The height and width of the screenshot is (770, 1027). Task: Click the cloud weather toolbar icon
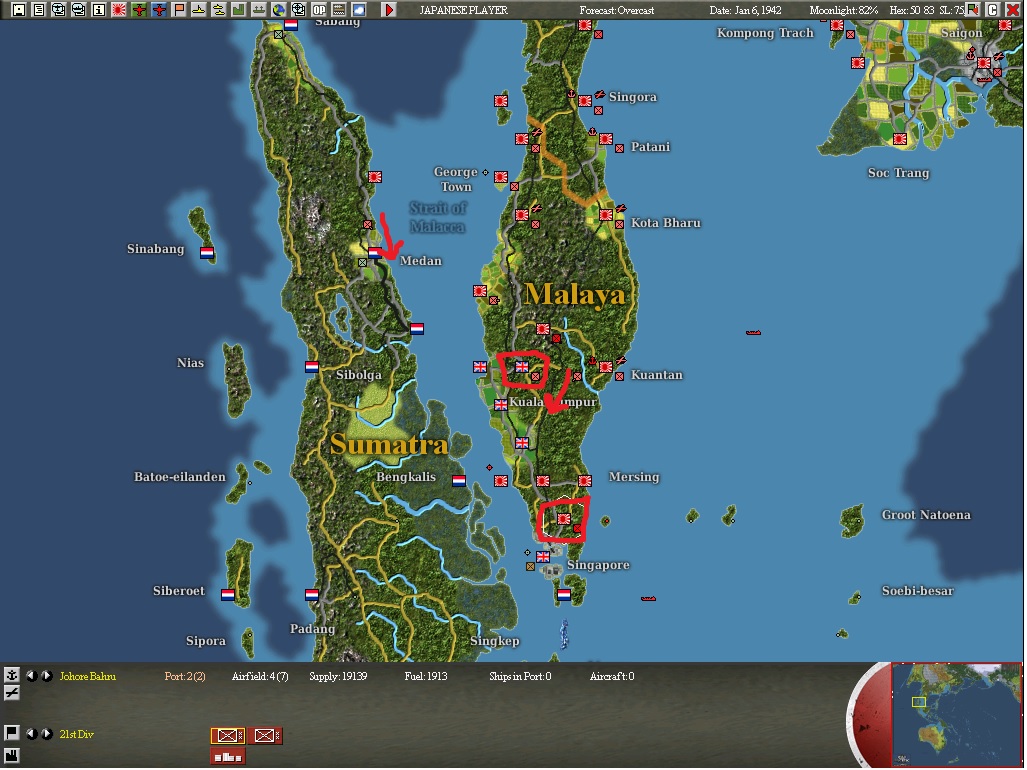coord(359,10)
